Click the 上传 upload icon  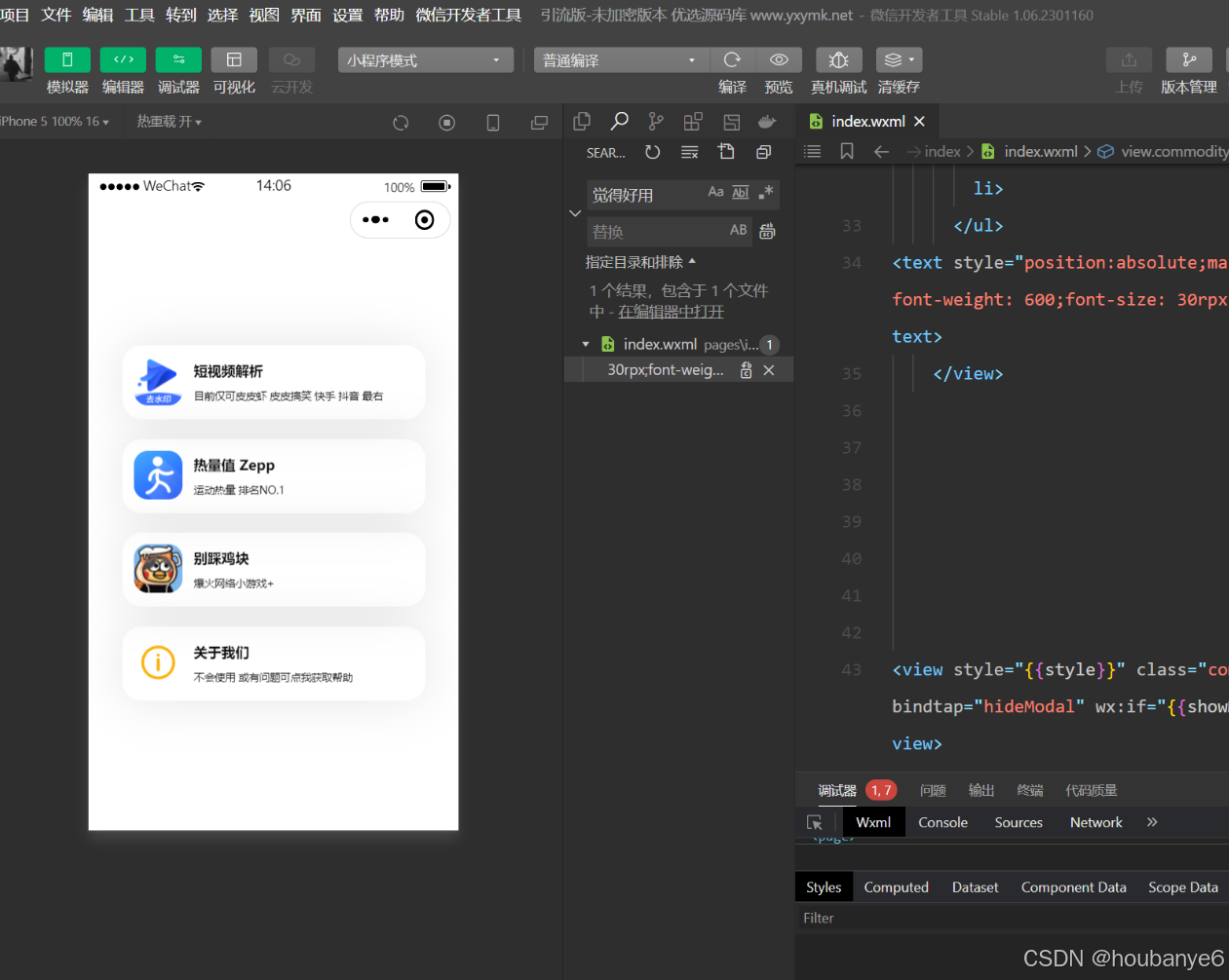tap(1129, 59)
